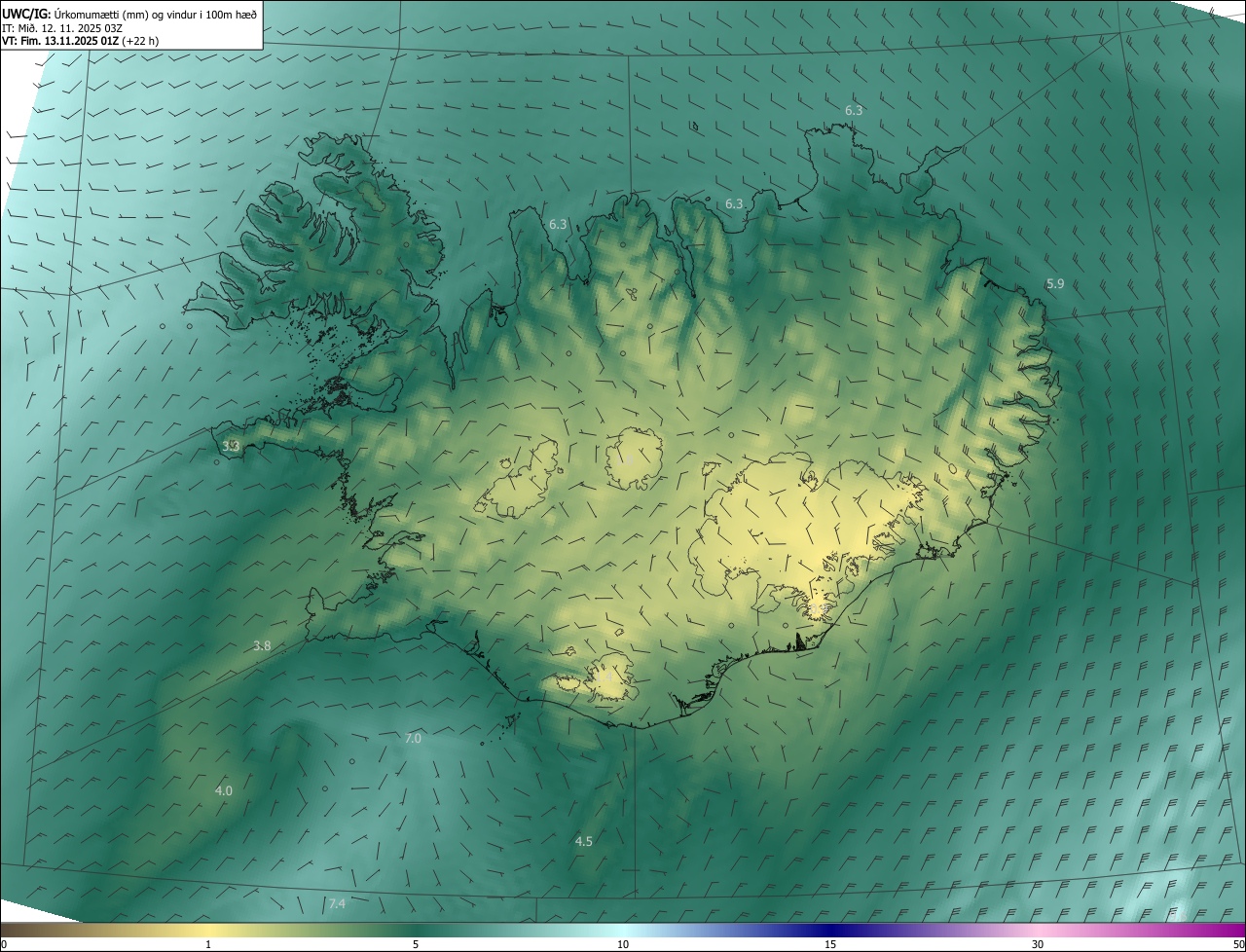
Task: Click the 1 tick on color scale
Action: click(208, 944)
